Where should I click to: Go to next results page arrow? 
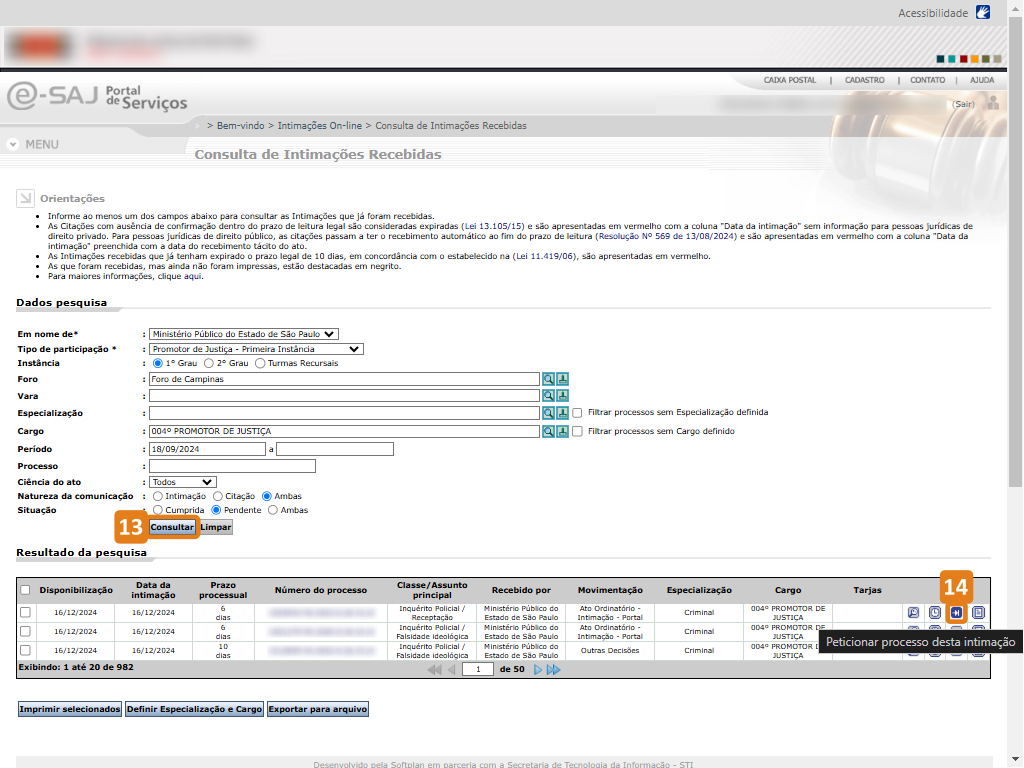(538, 669)
